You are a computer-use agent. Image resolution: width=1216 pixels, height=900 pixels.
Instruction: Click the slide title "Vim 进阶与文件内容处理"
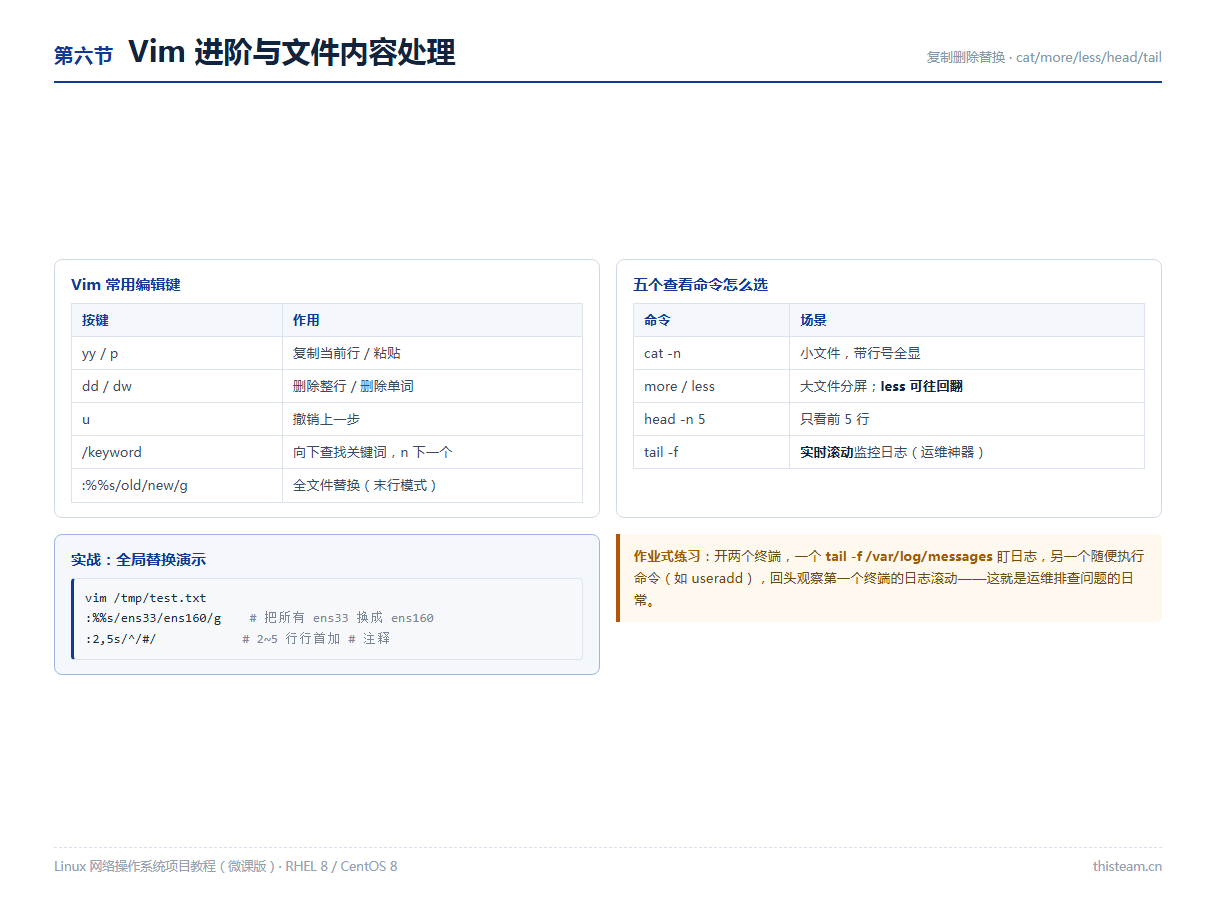(x=291, y=53)
